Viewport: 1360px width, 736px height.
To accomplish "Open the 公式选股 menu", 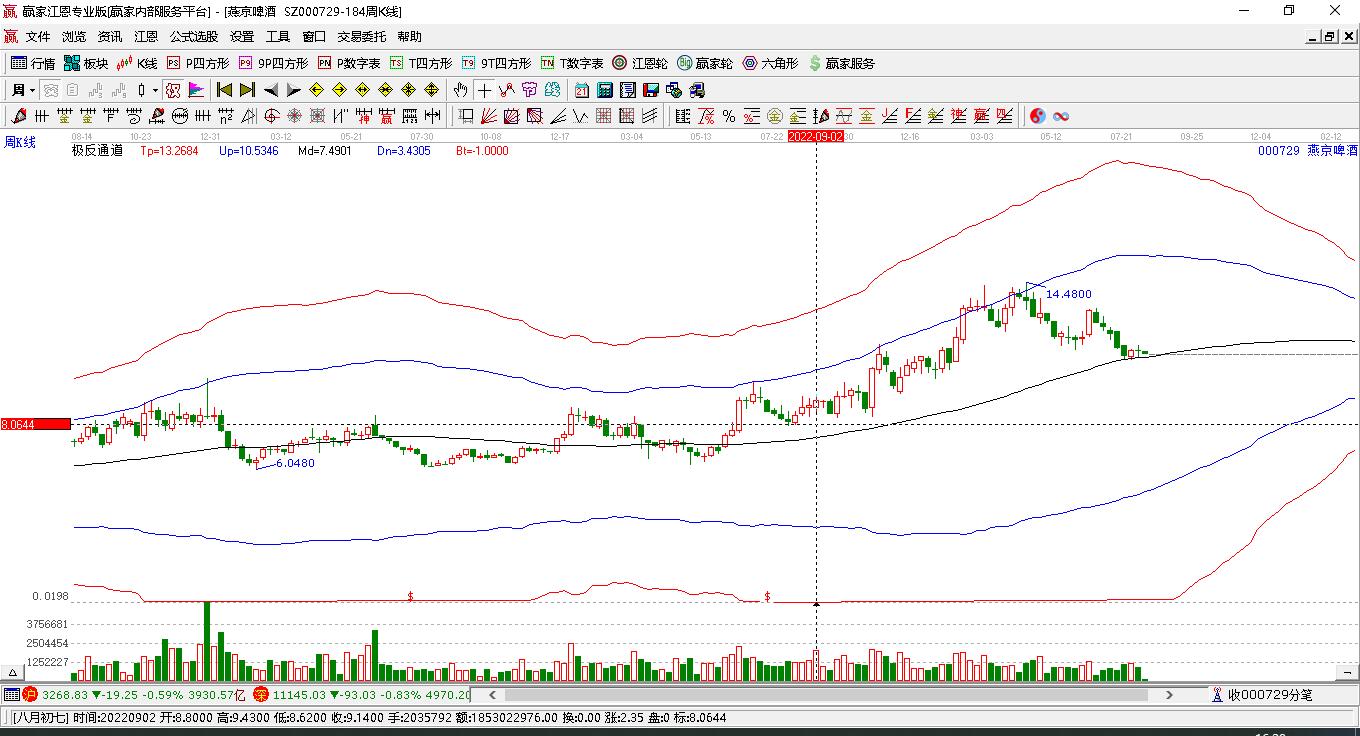I will (193, 37).
